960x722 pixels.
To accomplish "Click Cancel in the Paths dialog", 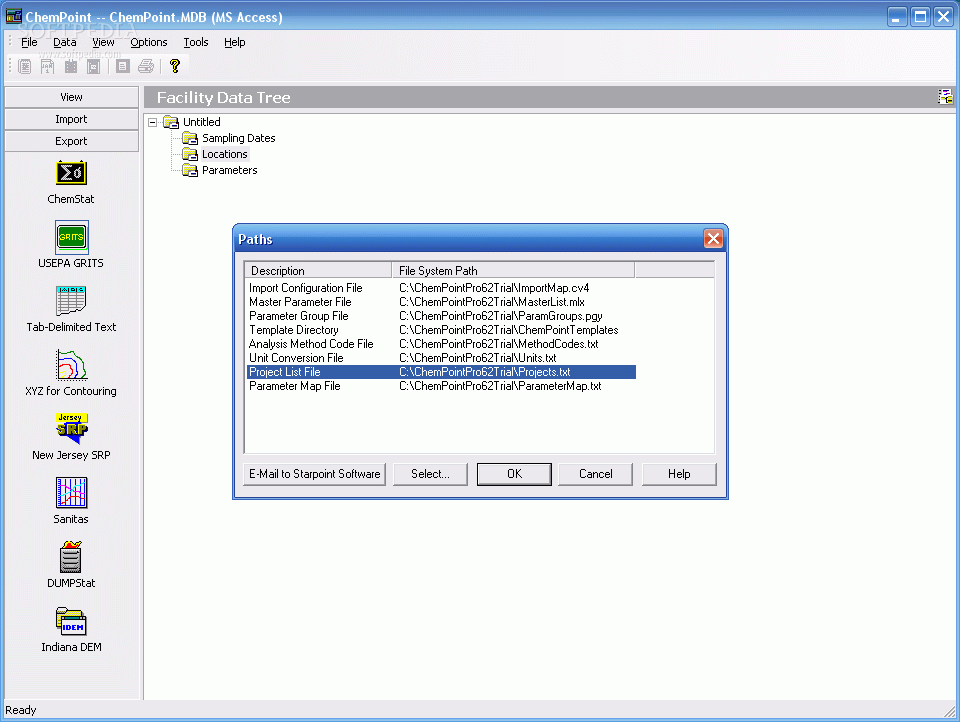I will click(x=596, y=474).
